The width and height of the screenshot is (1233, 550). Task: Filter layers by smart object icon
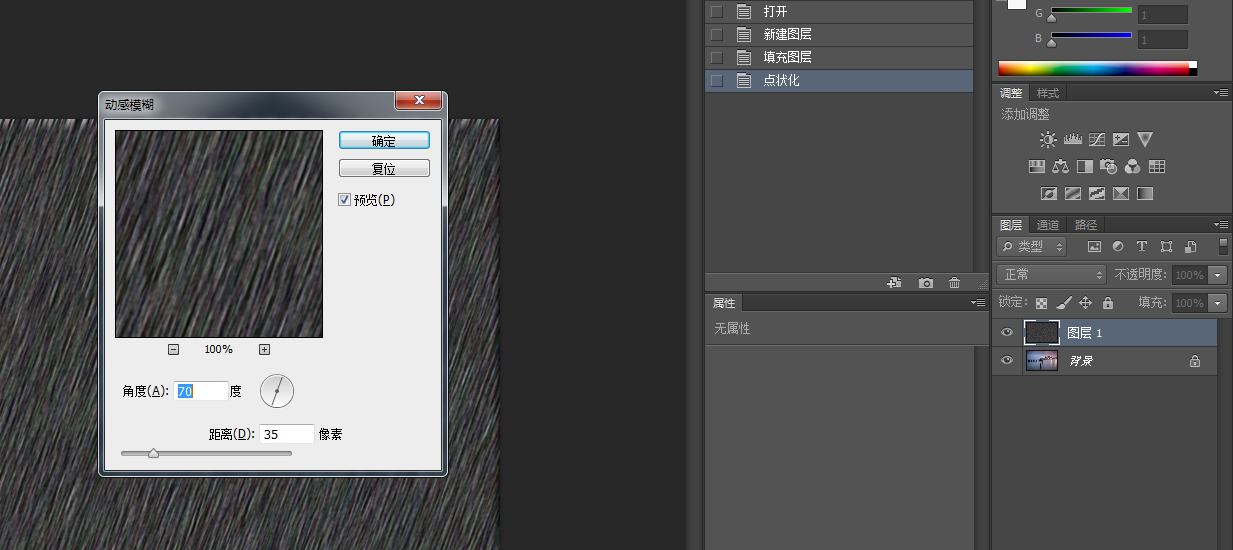point(1190,246)
